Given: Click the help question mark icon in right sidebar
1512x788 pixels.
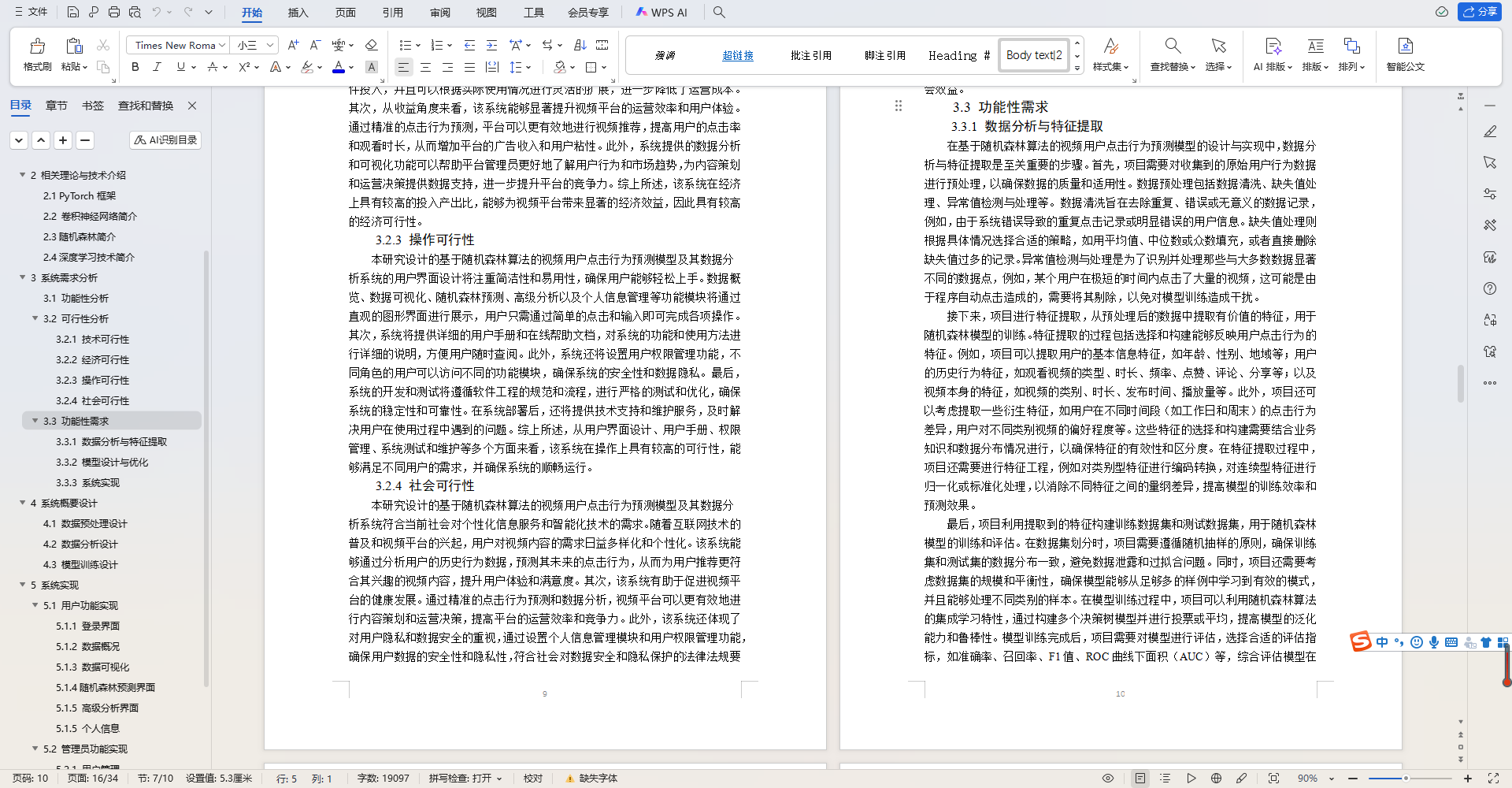Looking at the screenshot, I should tap(1490, 288).
